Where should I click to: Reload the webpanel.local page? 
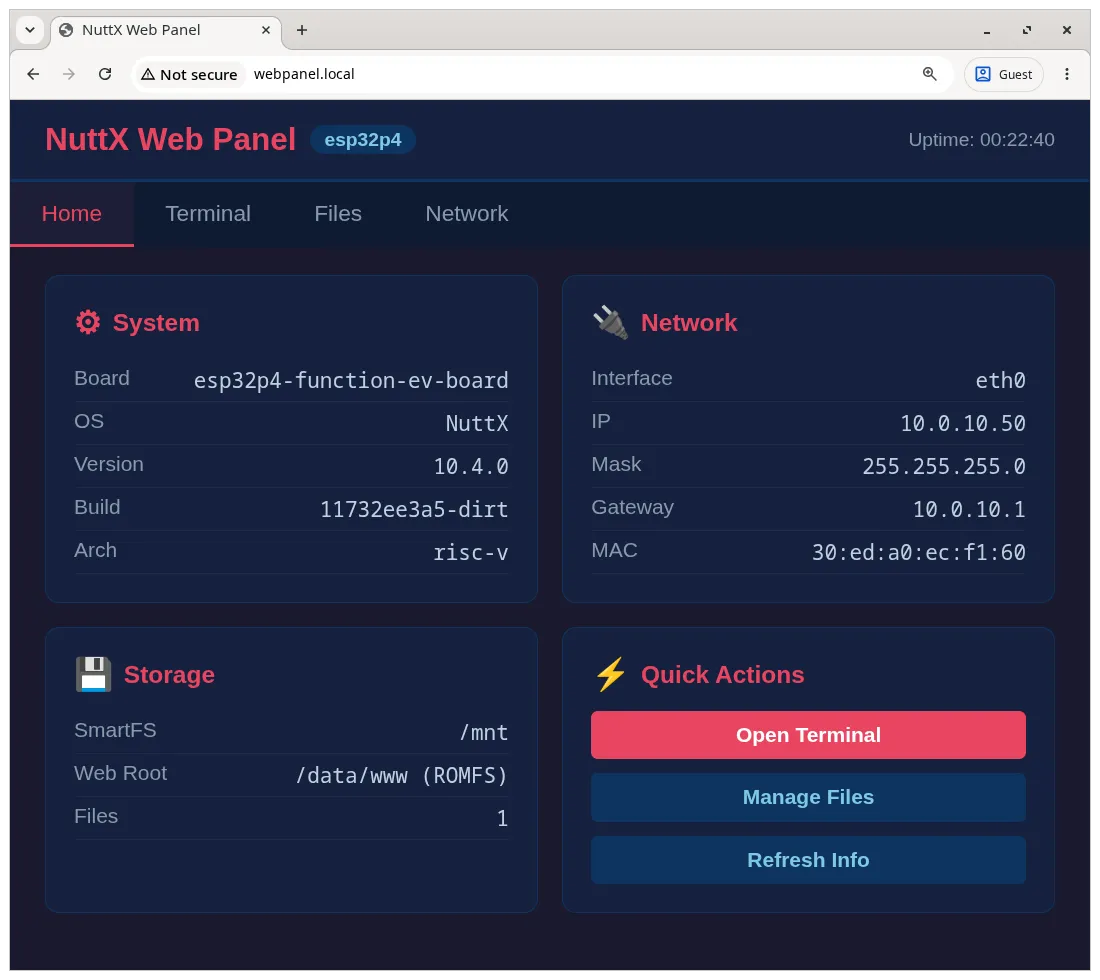click(105, 74)
